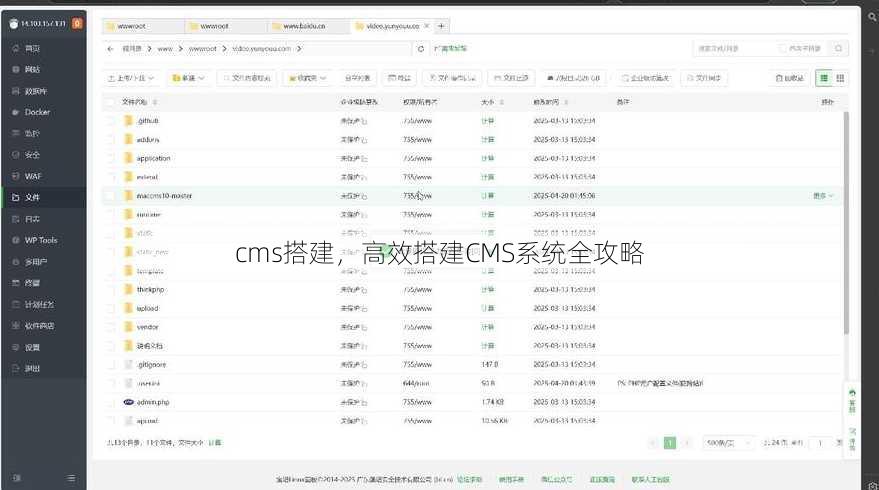
Task: Open the 文件 item in sidebar
Action: [x=44, y=197]
